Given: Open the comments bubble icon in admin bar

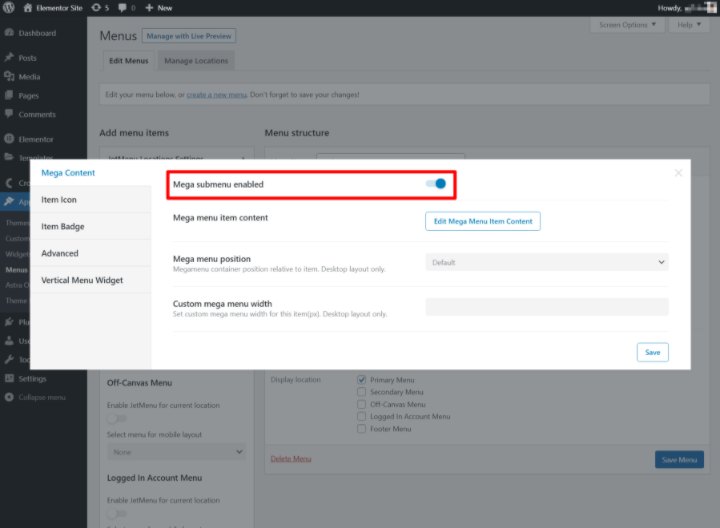Looking at the screenshot, I should pyautogui.click(x=122, y=8).
